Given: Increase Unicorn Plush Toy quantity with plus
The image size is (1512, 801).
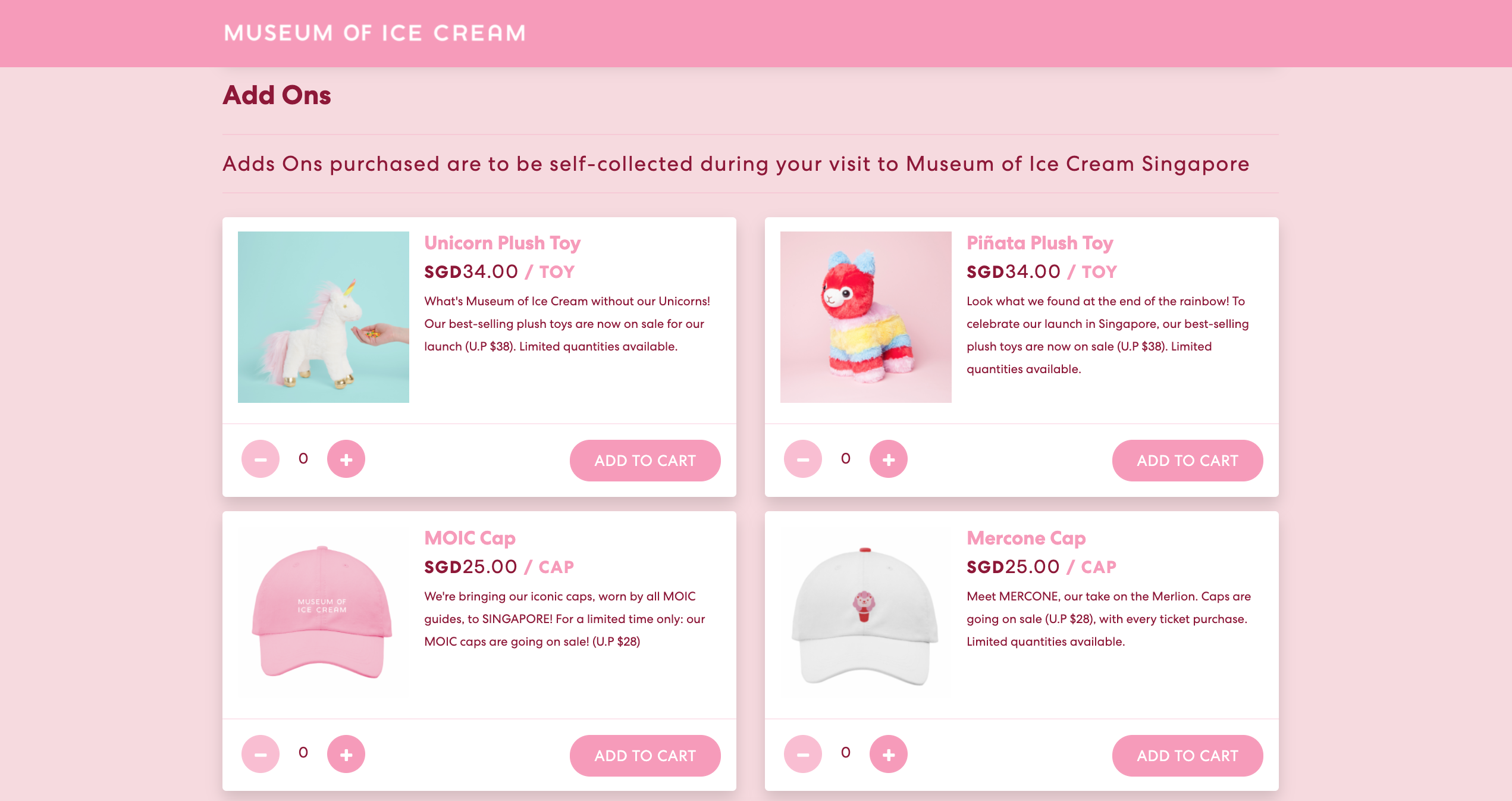Looking at the screenshot, I should click(346, 459).
